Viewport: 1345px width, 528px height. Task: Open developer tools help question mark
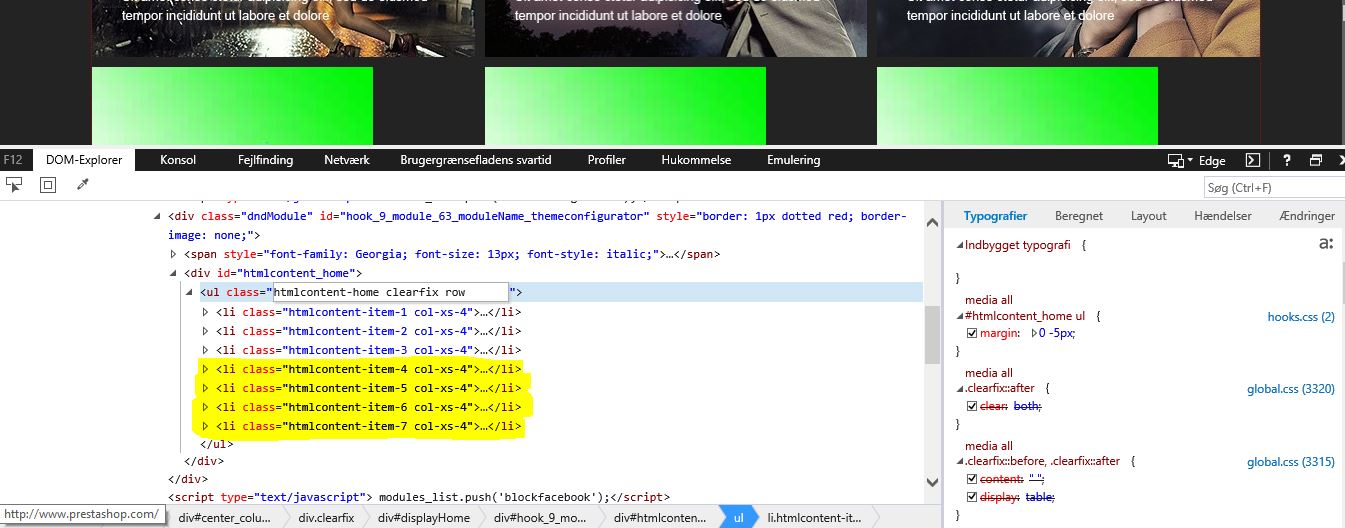coord(1287,160)
